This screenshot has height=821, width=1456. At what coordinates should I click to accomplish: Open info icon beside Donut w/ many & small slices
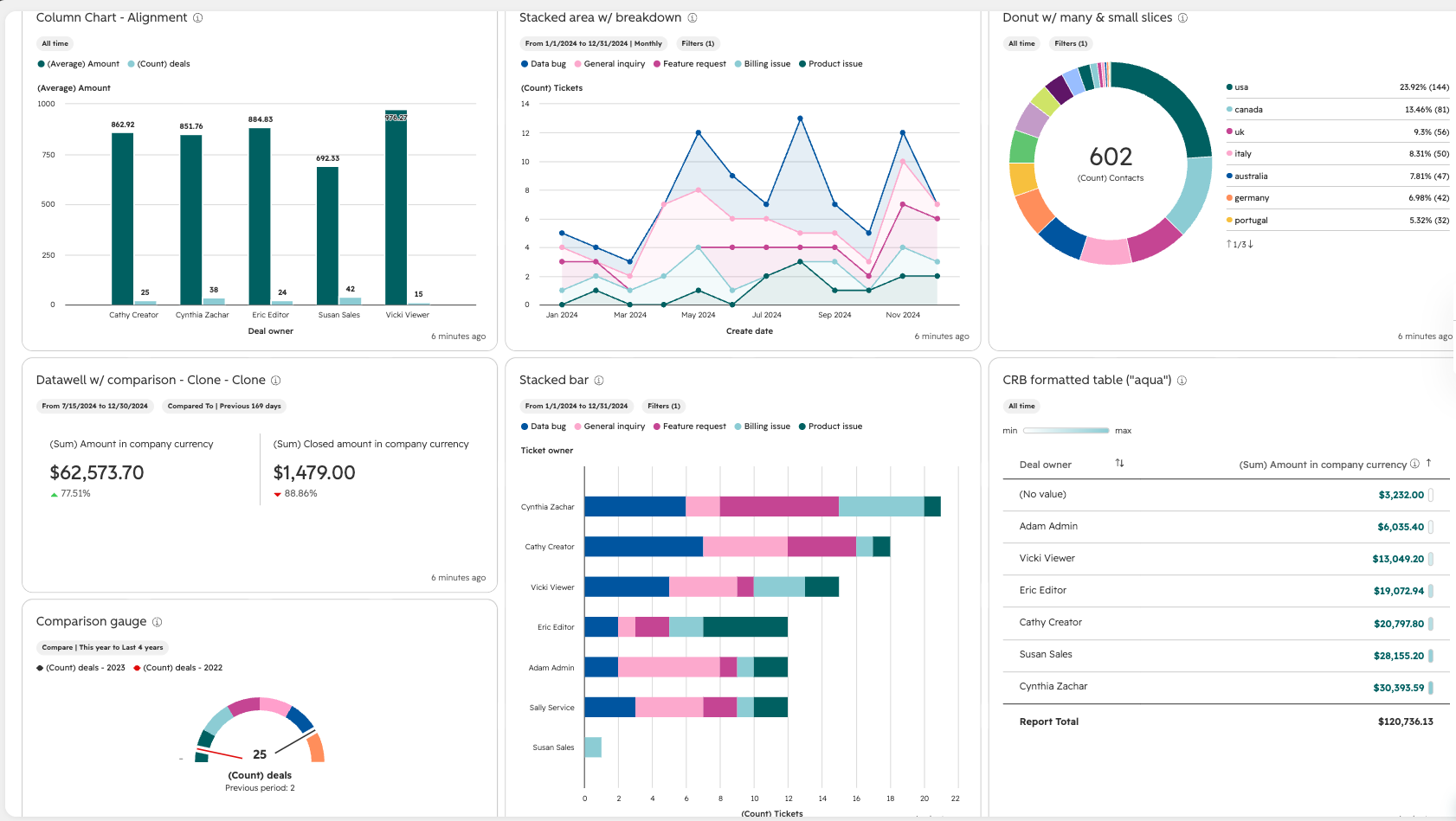click(1182, 18)
